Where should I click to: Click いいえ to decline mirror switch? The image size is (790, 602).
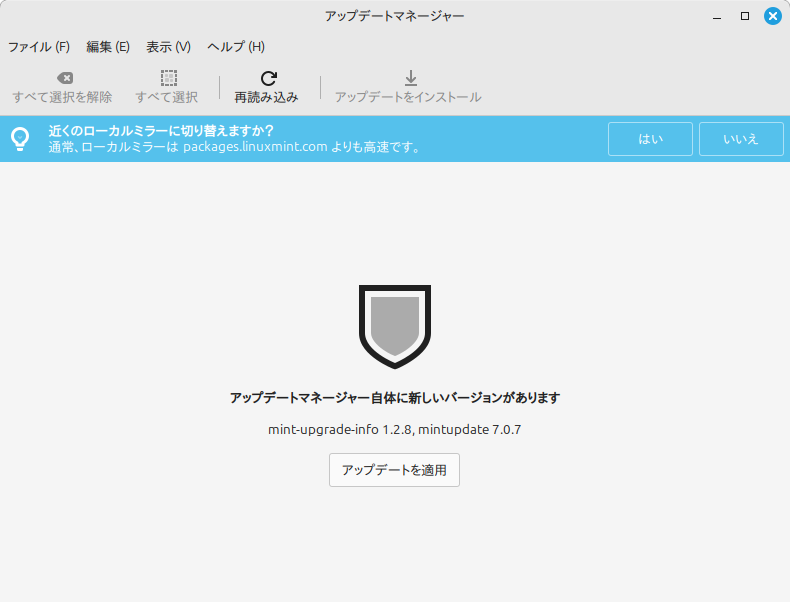pos(741,139)
